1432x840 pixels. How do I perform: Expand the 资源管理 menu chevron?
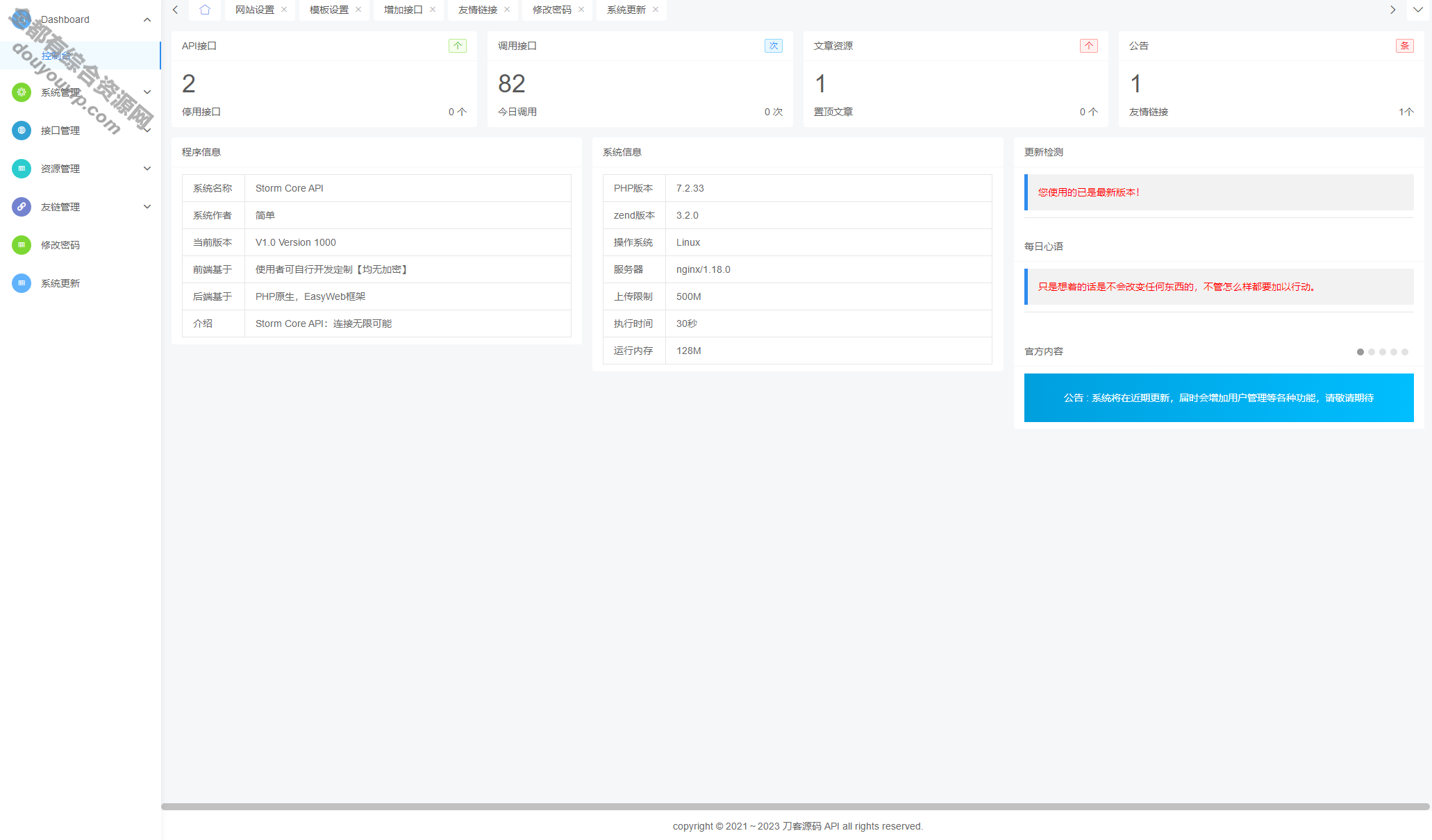147,169
